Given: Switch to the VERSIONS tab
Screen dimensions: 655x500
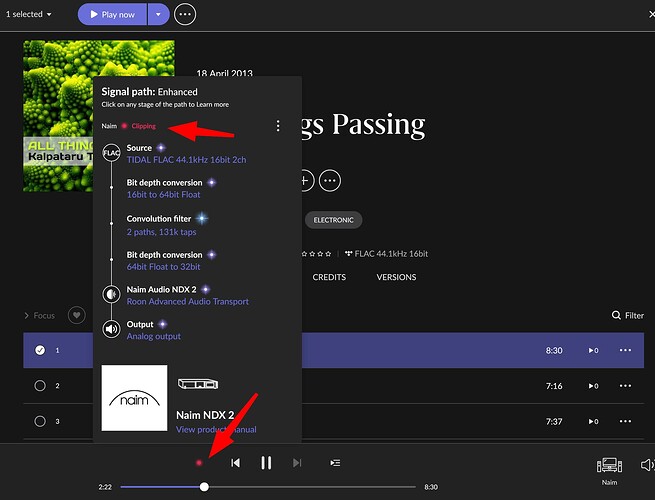Looking at the screenshot, I should click(396, 277).
